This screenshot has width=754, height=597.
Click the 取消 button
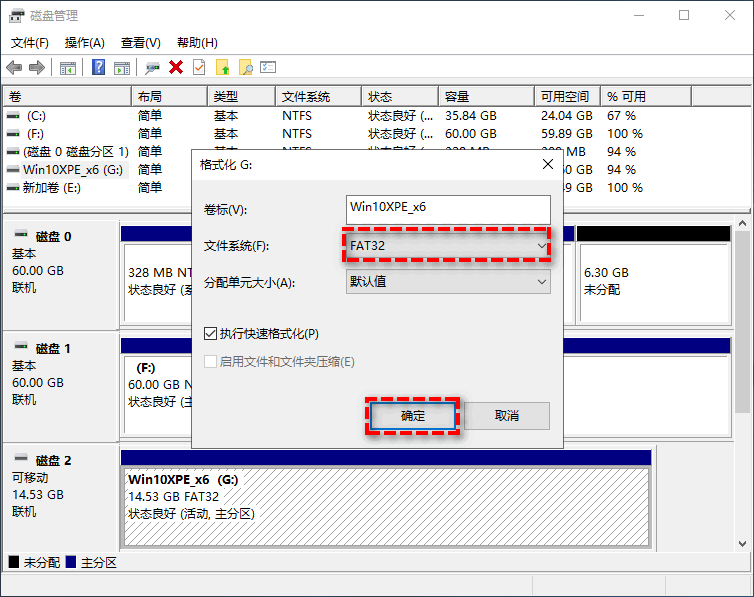point(506,416)
